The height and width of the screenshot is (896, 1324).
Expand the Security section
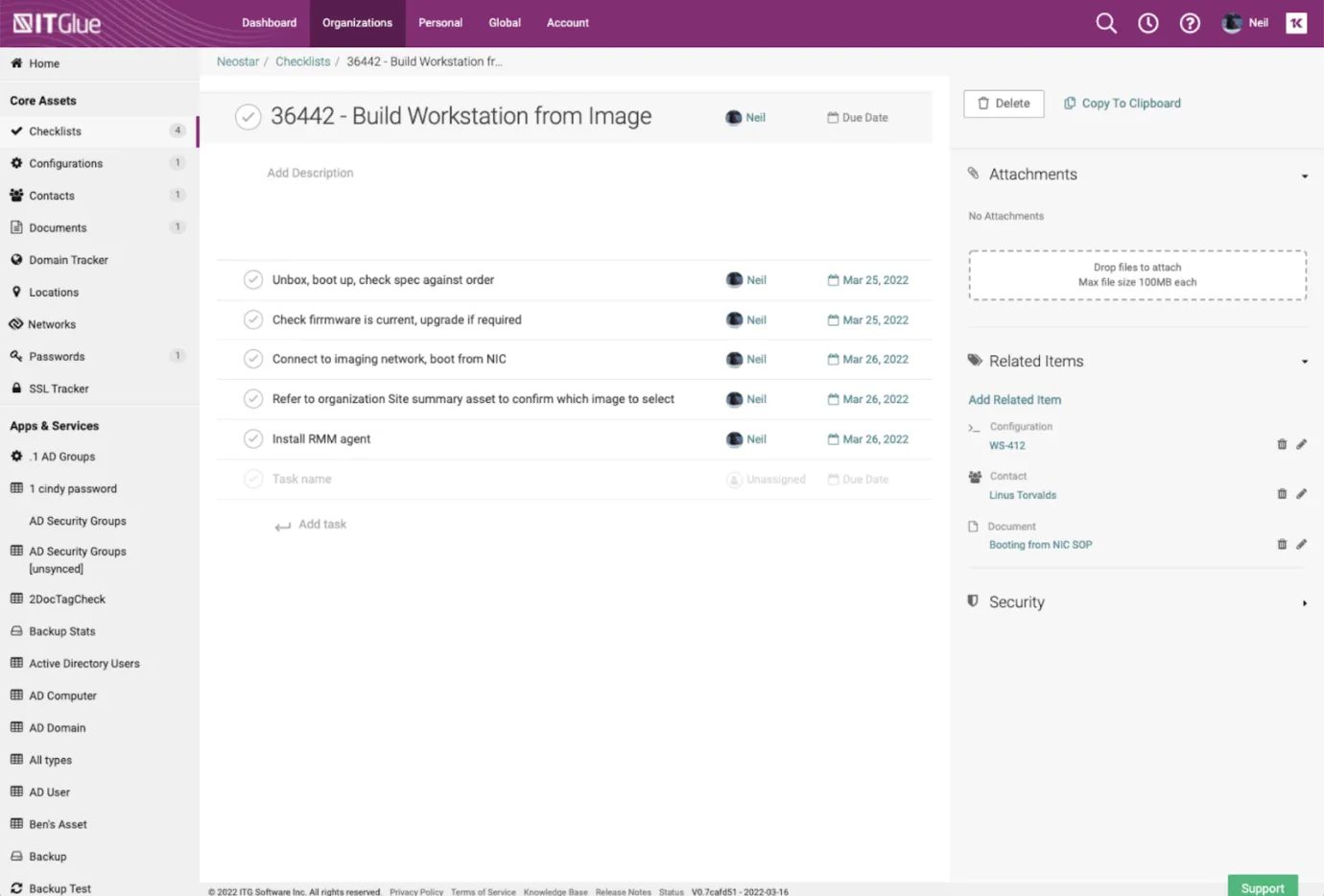pos(1304,603)
